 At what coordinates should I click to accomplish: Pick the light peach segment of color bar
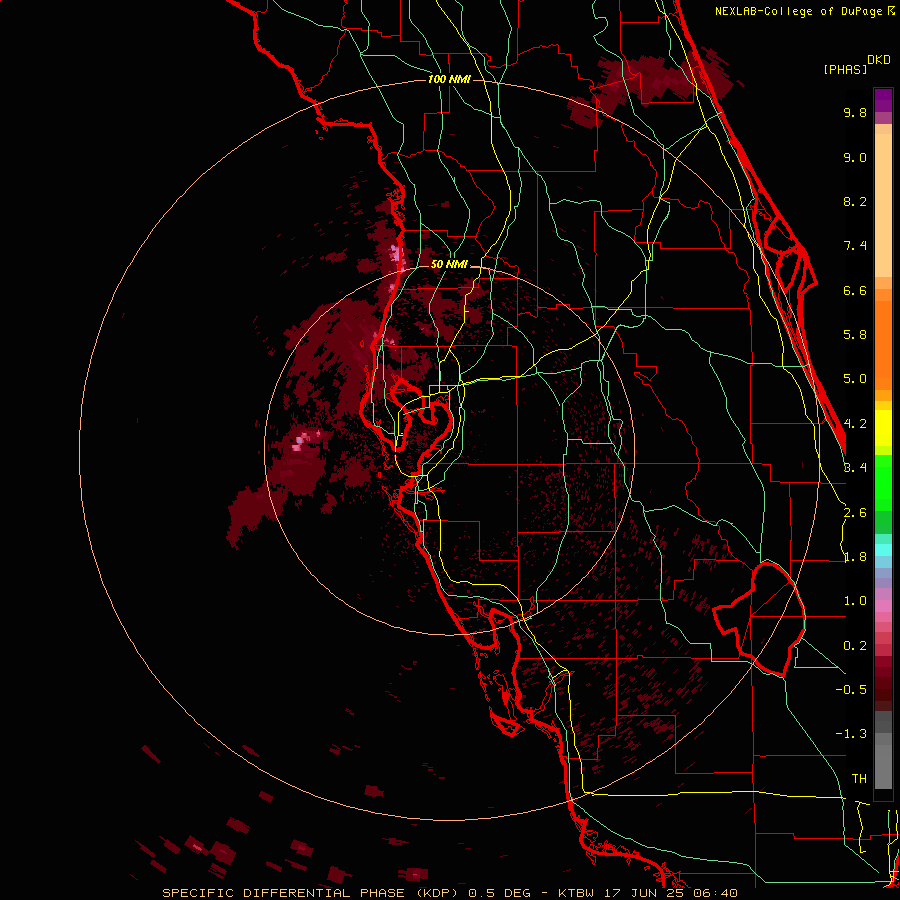pyautogui.click(x=883, y=205)
